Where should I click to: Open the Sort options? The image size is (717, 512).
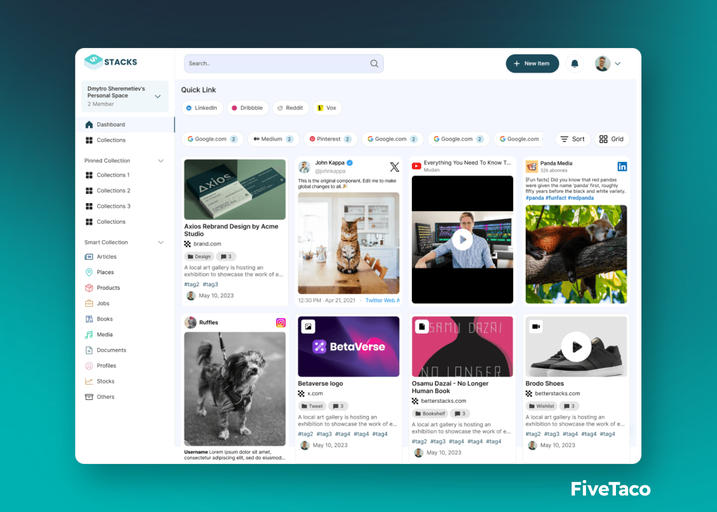(x=571, y=139)
